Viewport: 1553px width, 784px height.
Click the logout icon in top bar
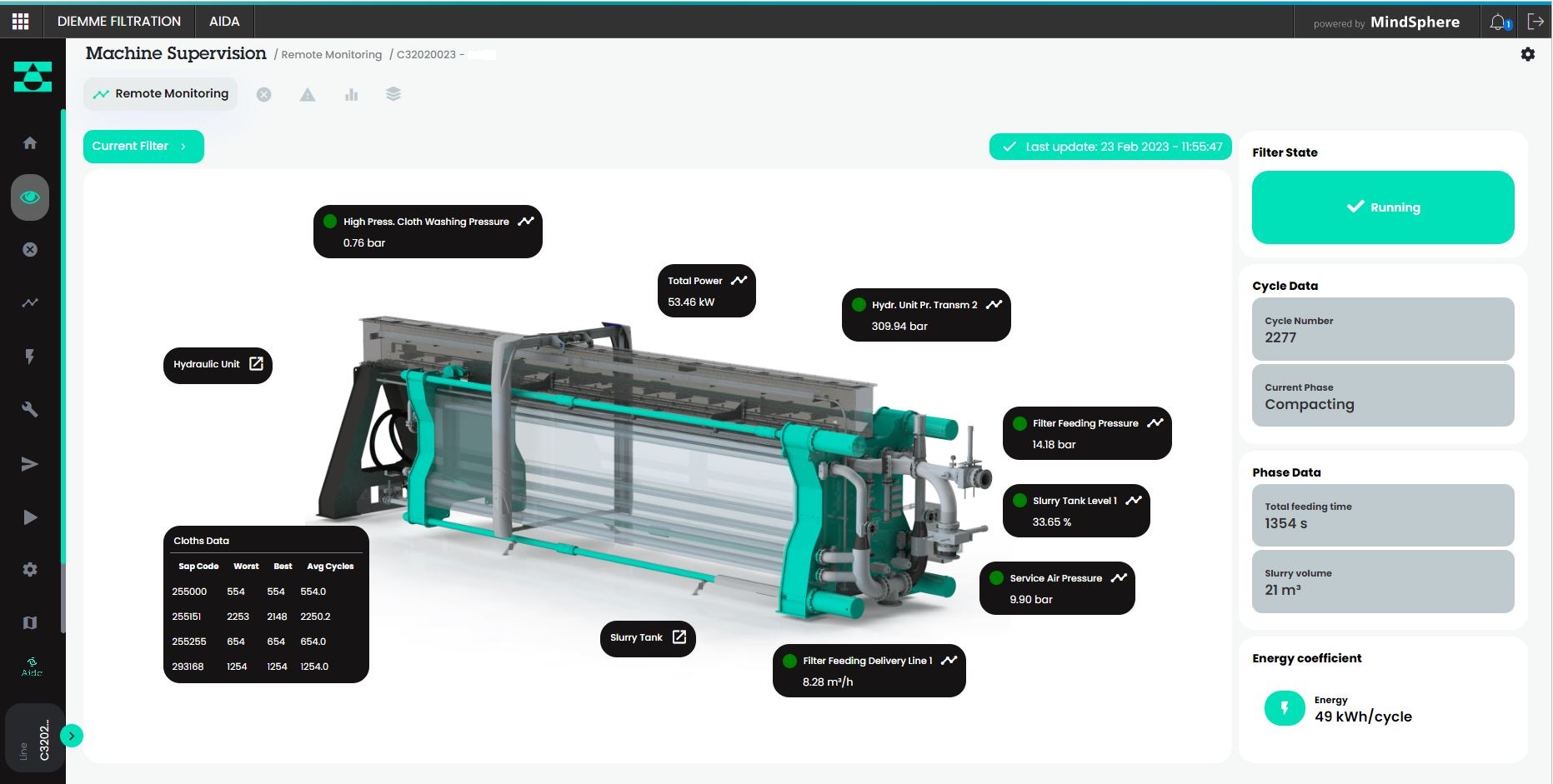point(1535,22)
